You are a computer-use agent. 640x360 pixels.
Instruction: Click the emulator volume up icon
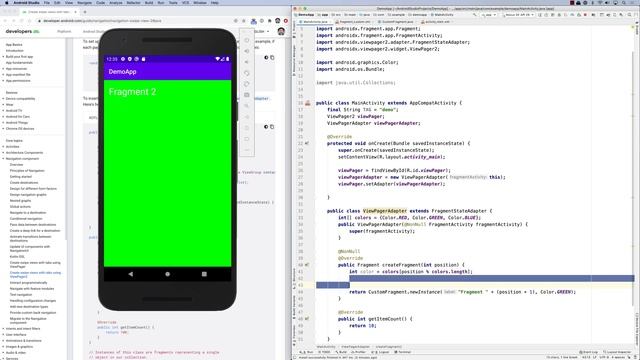pos(247,51)
